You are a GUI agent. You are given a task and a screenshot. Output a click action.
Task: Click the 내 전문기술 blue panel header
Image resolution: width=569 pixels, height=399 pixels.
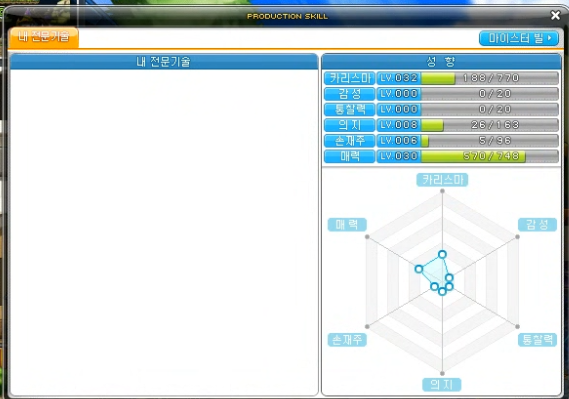click(164, 62)
